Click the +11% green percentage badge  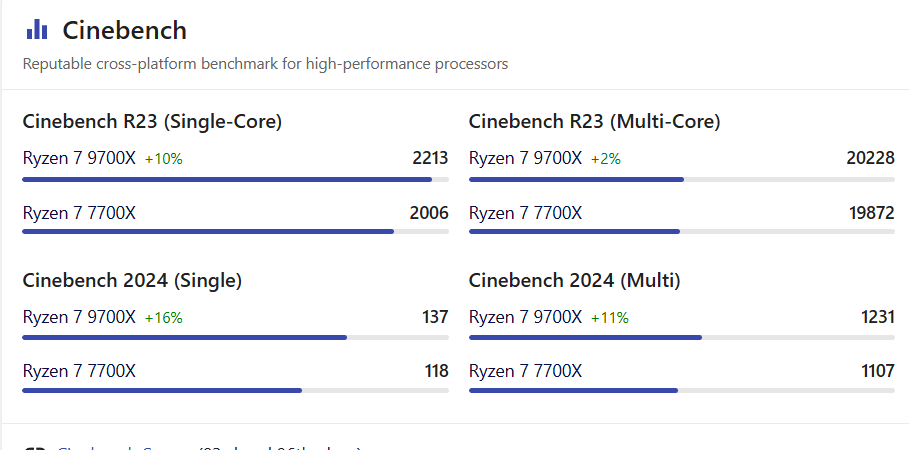point(610,318)
